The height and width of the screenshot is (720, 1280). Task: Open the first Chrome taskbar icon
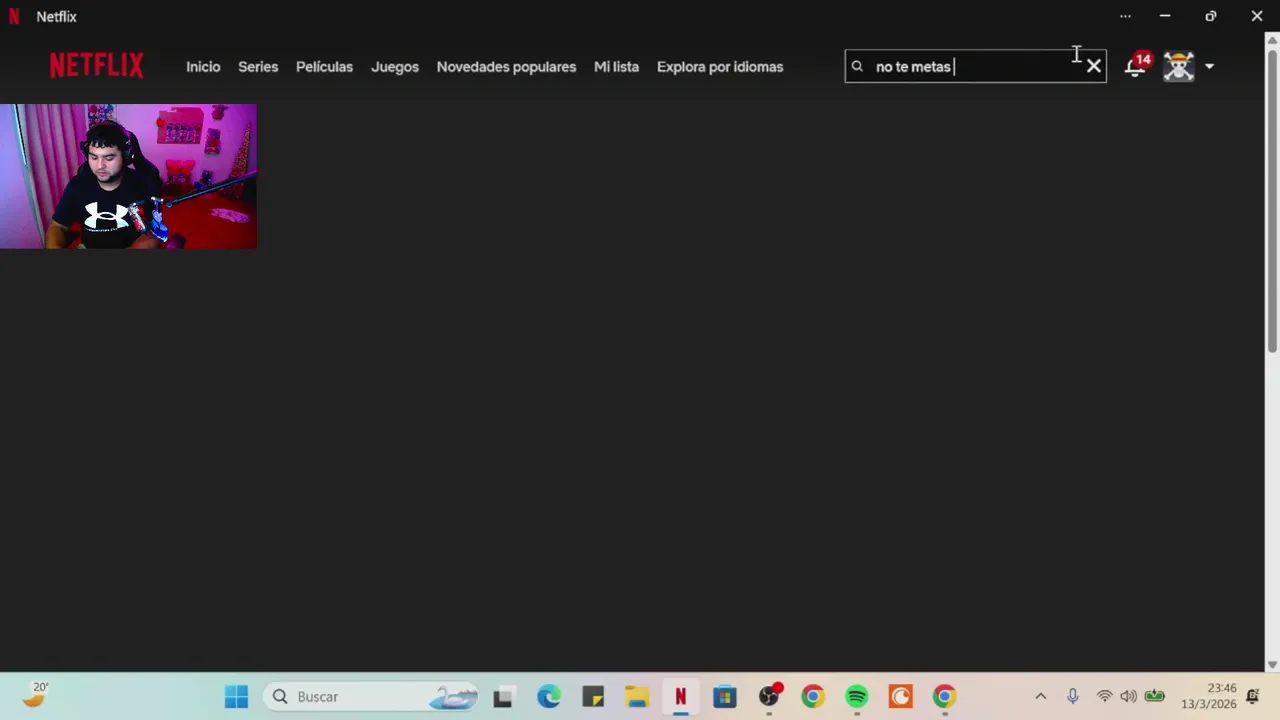point(813,697)
